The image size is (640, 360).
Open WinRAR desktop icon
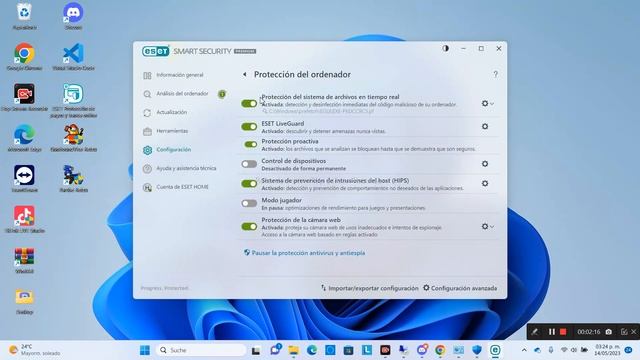(x=24, y=260)
